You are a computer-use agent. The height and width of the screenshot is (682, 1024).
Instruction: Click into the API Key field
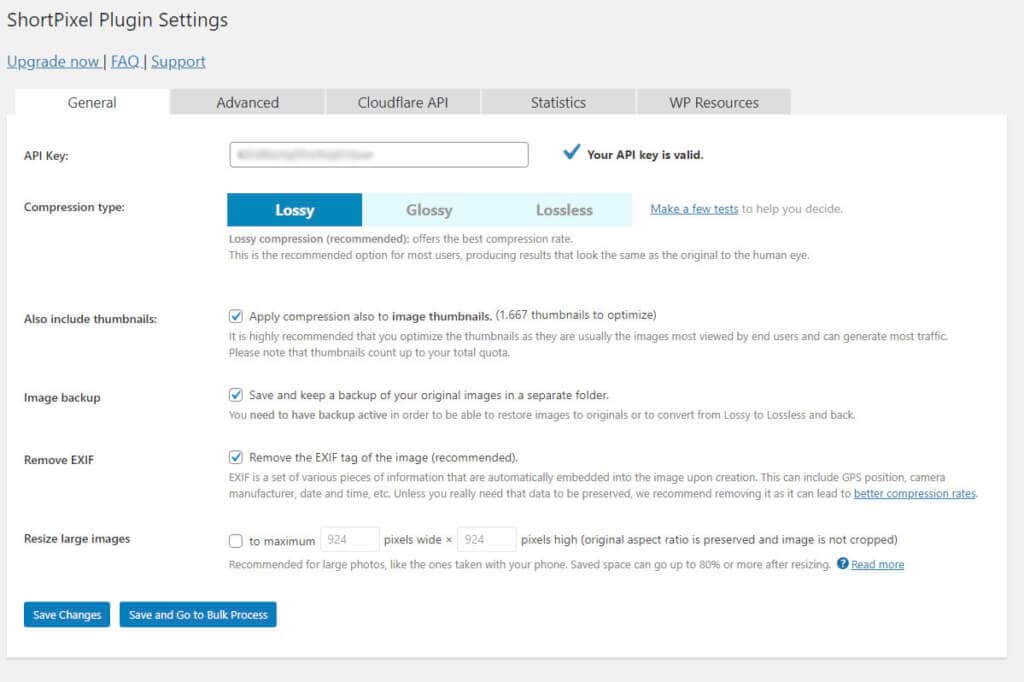pyautogui.click(x=379, y=155)
